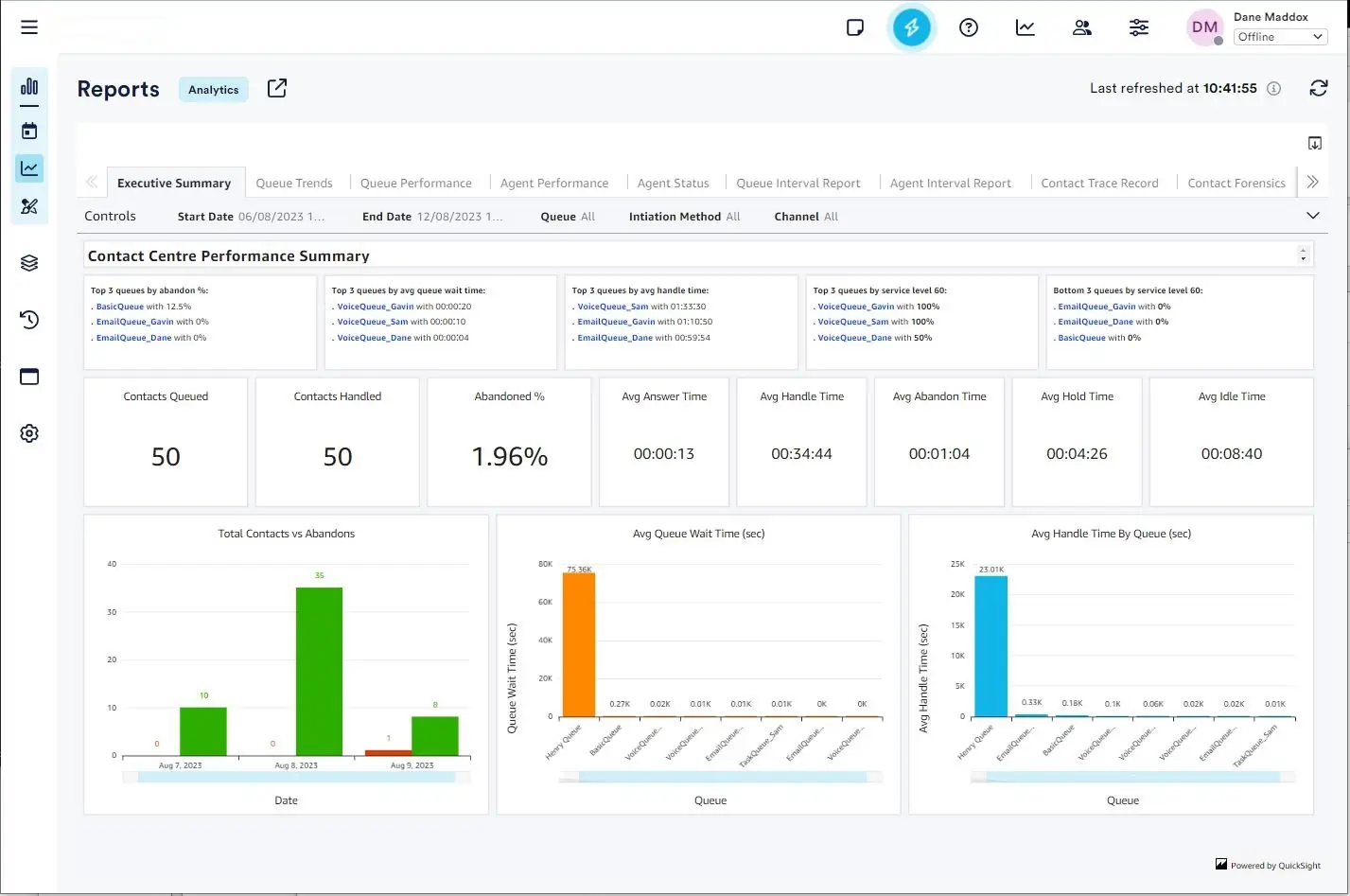The width and height of the screenshot is (1350, 896).
Task: Click the sticky note icon in header
Action: click(x=854, y=27)
